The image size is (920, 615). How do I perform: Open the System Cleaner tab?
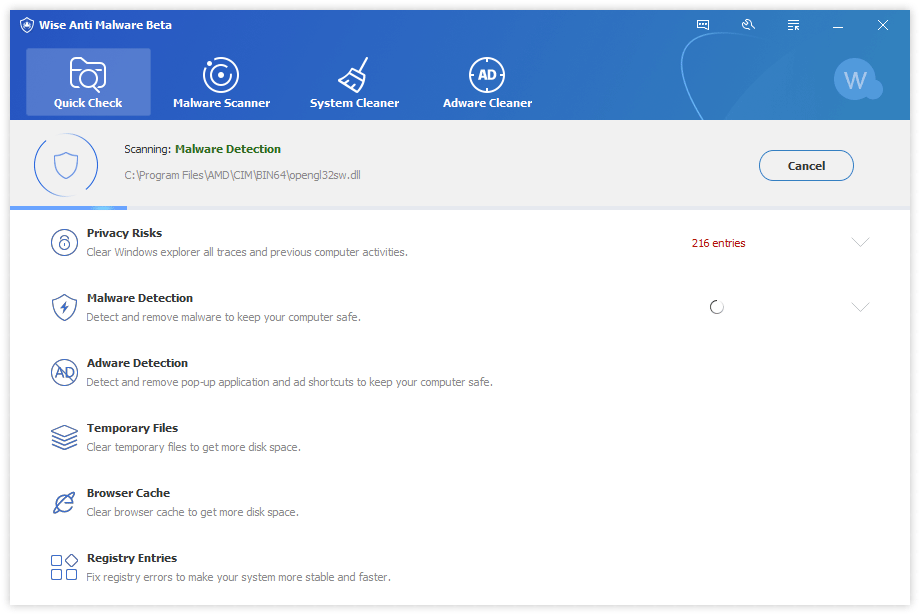click(x=354, y=82)
